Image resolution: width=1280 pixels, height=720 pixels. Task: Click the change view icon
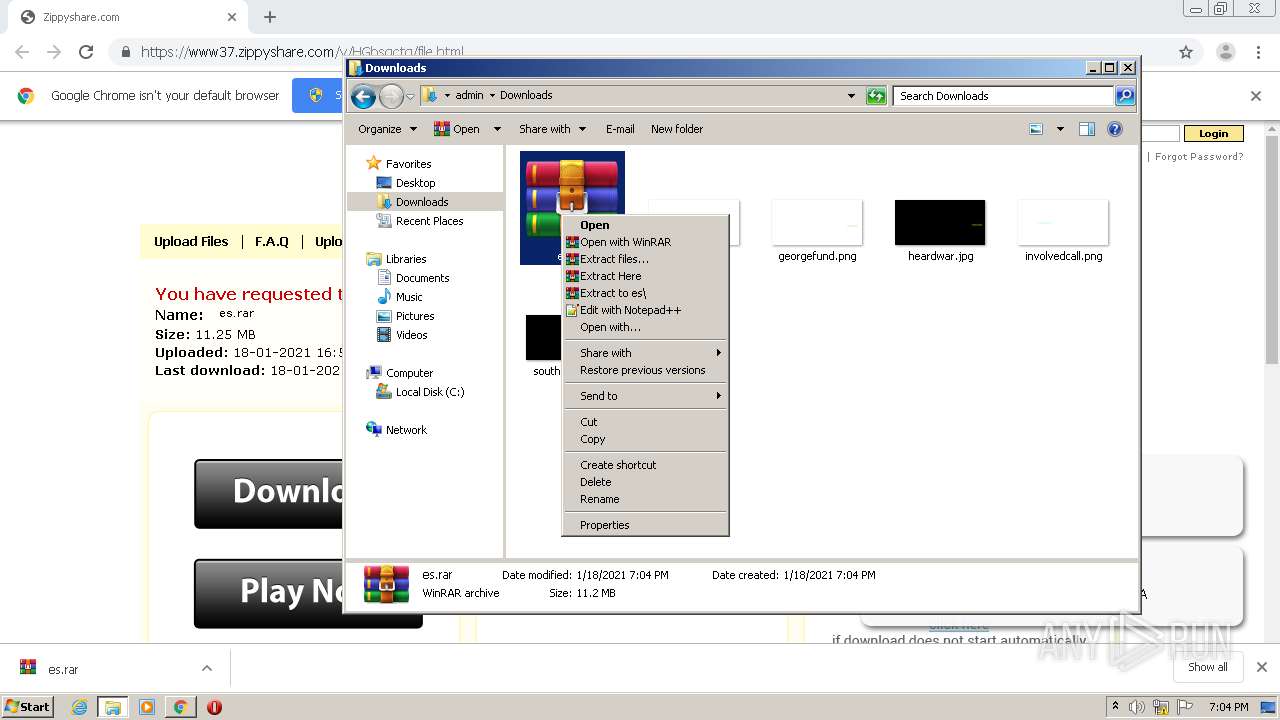pos(1036,129)
